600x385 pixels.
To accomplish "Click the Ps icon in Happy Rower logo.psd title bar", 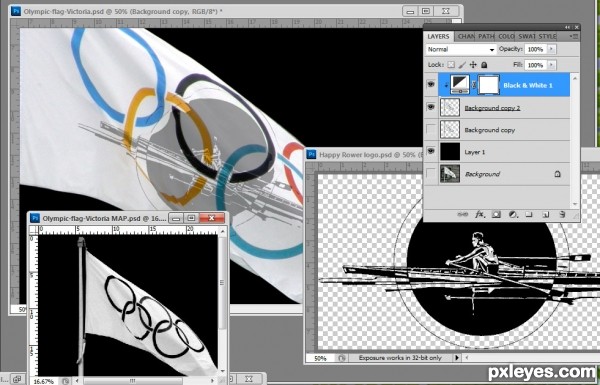I will click(311, 155).
